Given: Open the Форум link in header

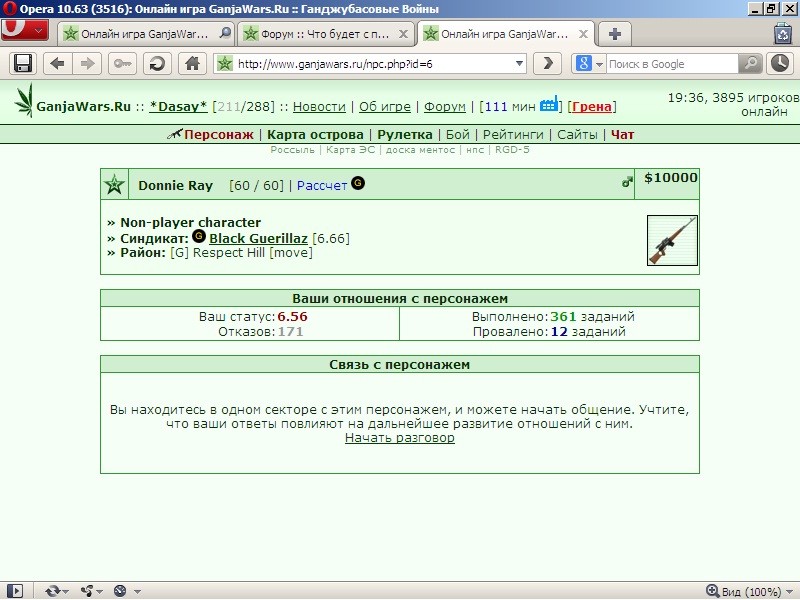Looking at the screenshot, I should click(x=445, y=107).
